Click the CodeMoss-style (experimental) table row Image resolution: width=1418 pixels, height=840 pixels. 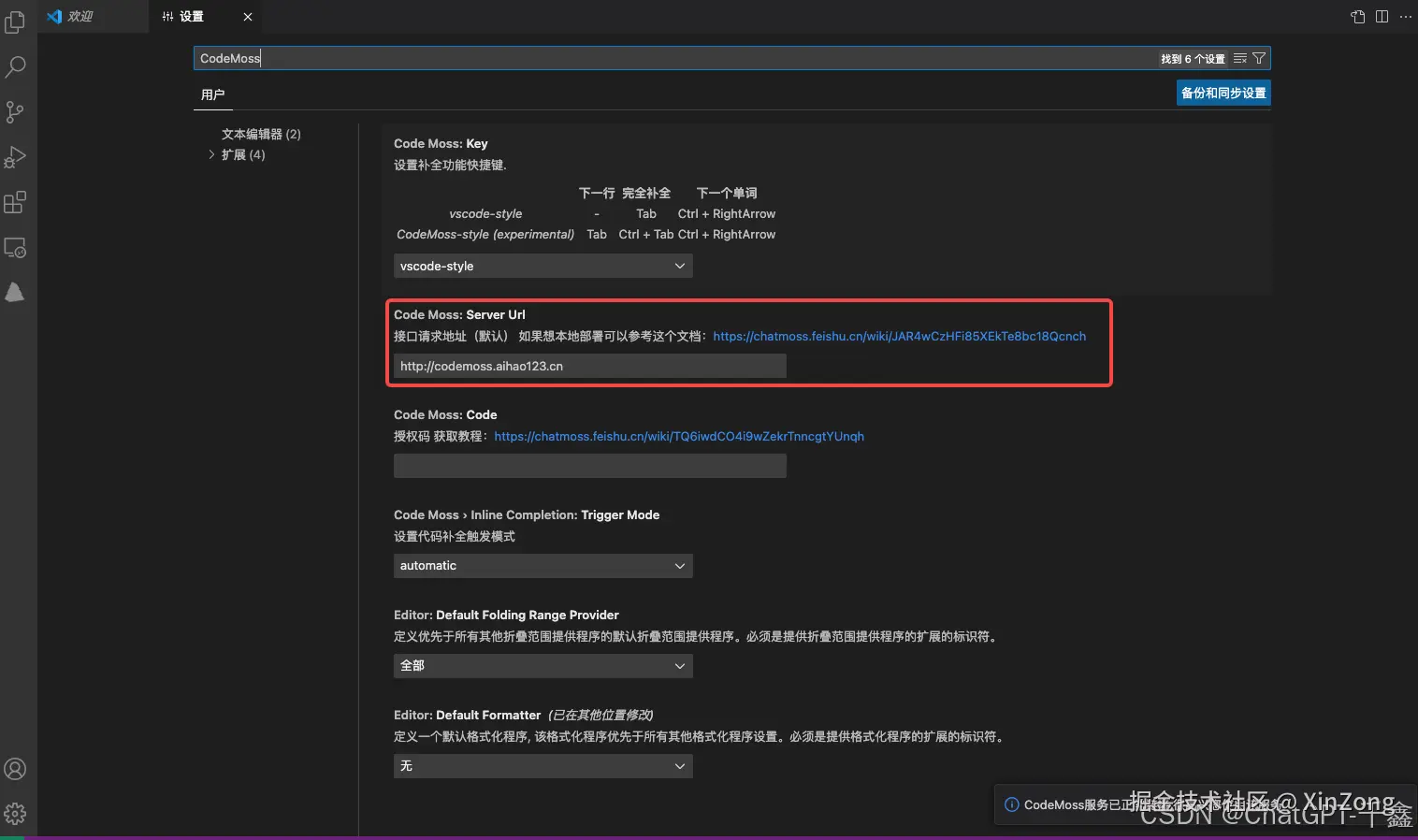[586, 234]
